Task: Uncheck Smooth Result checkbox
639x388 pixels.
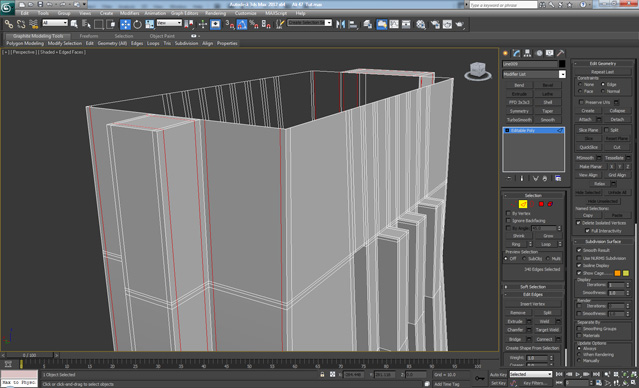Action: [x=579, y=250]
